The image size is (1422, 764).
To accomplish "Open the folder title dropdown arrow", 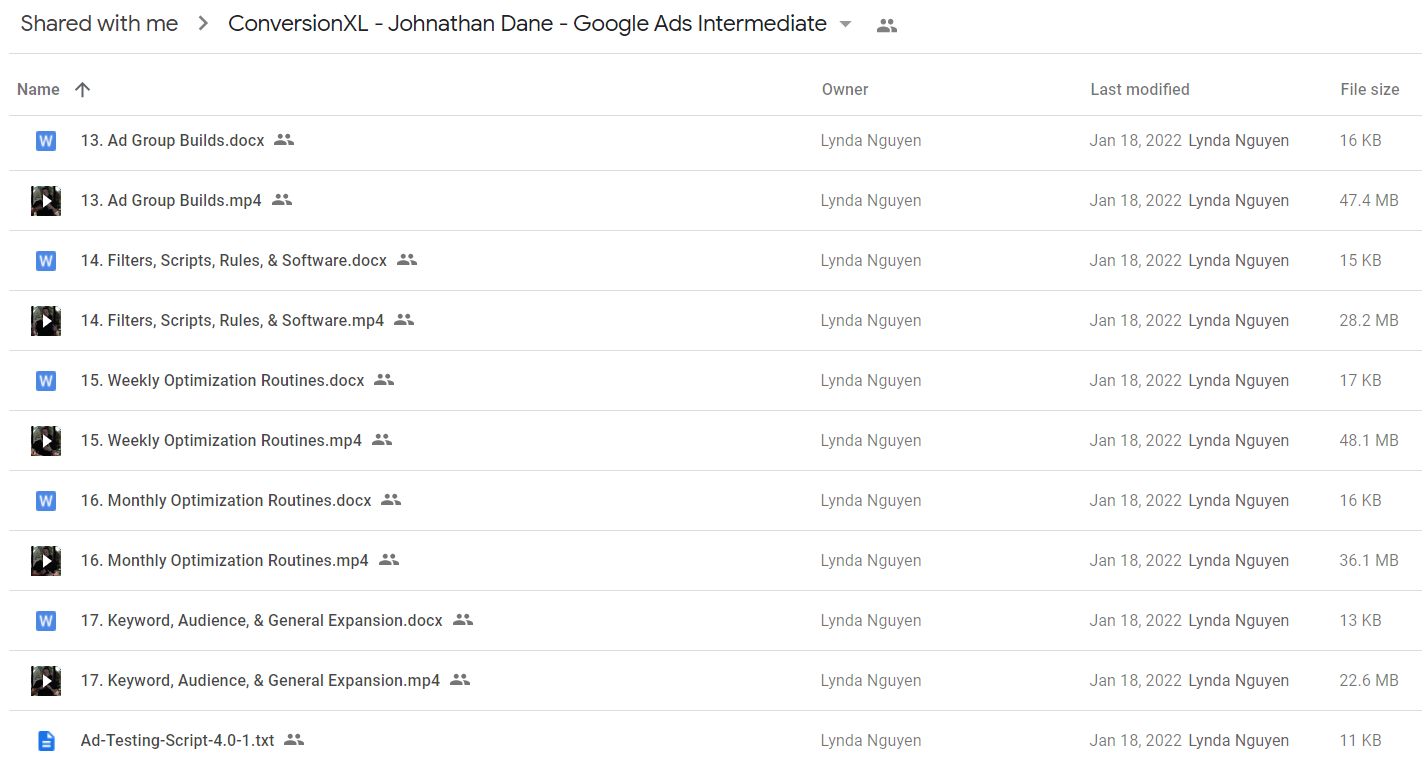I will pyautogui.click(x=846, y=24).
